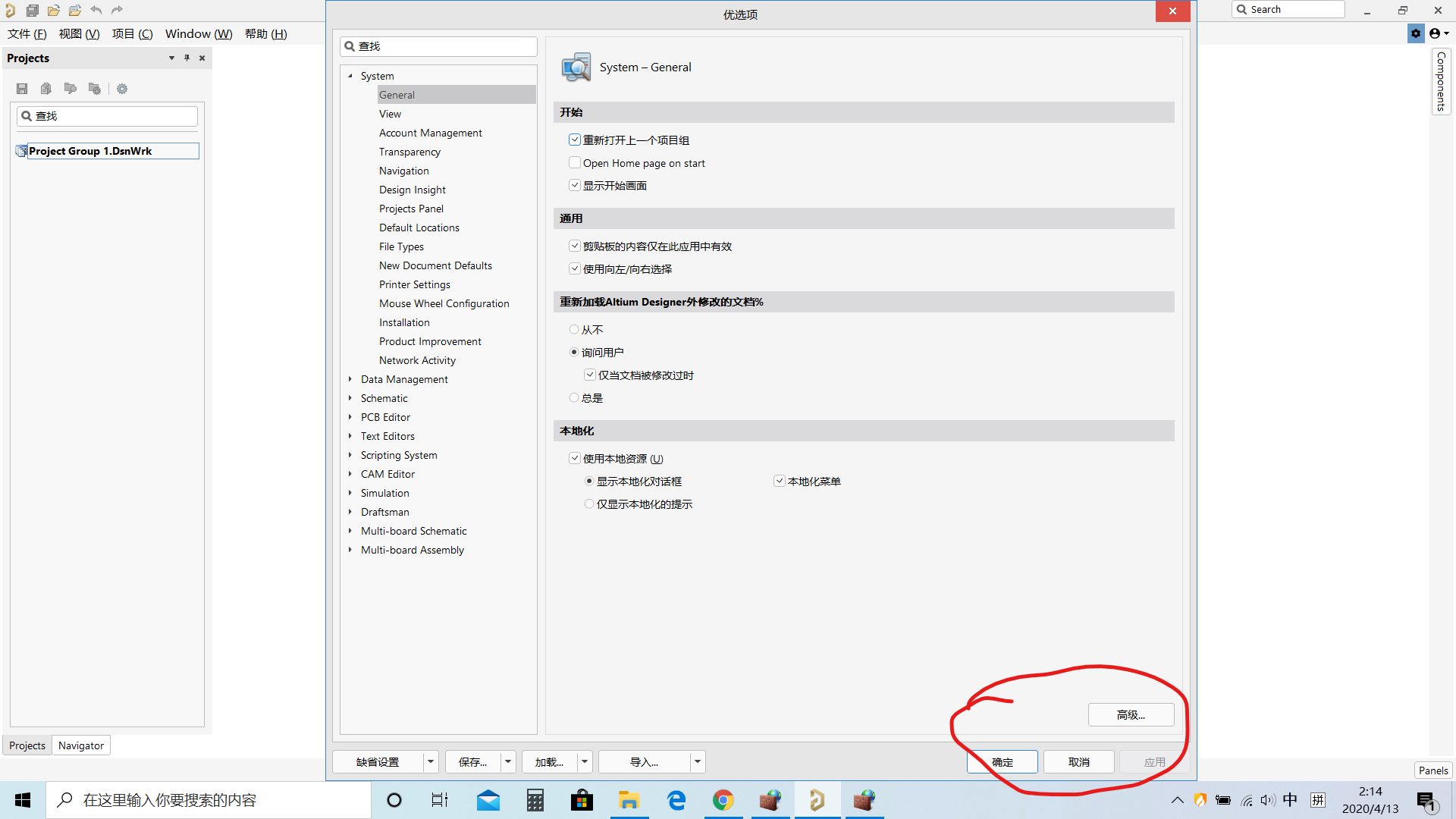Click the 高级... button
This screenshot has width=1456, height=819.
[1131, 714]
